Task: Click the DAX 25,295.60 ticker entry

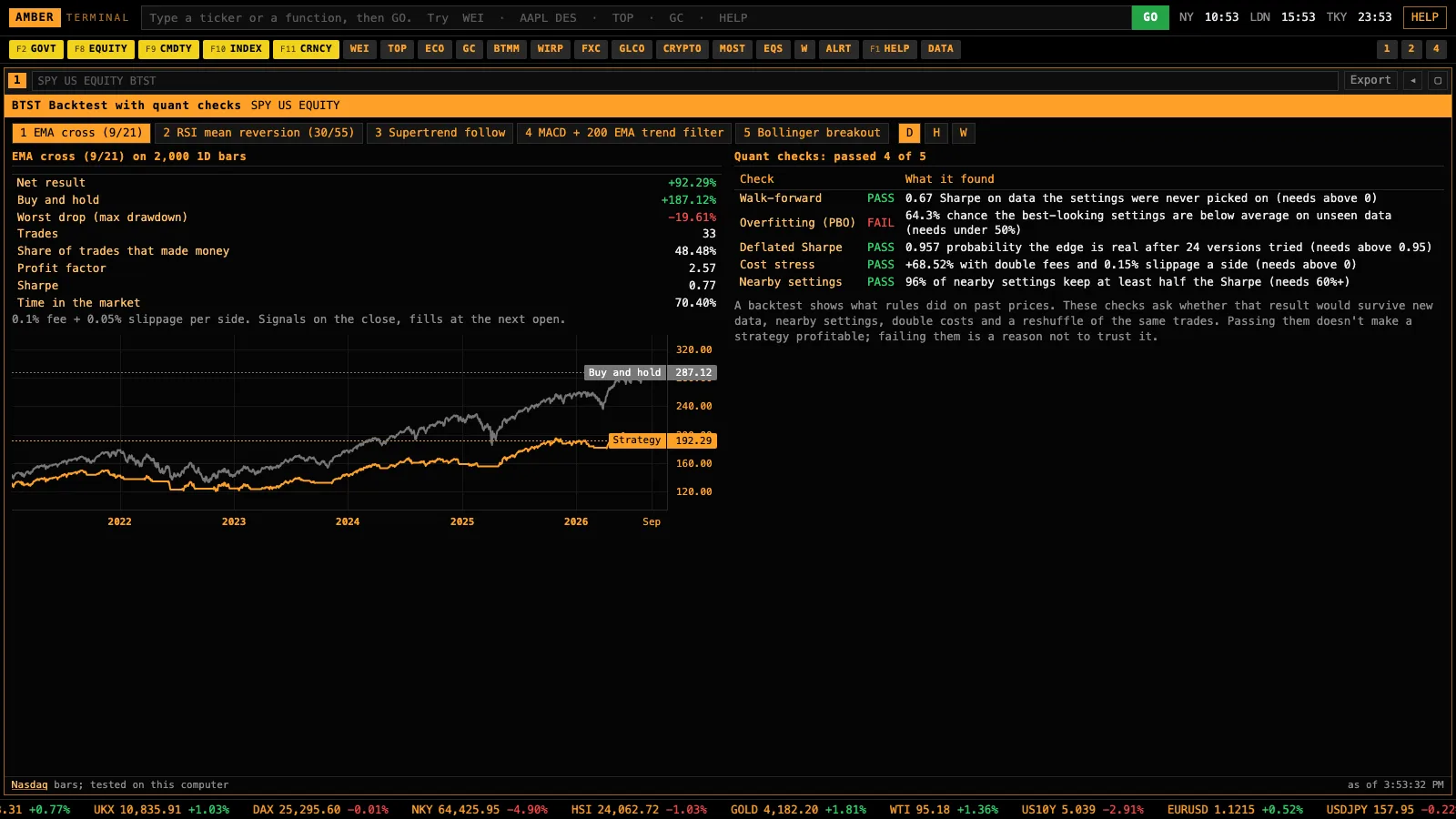Action: tap(320, 809)
